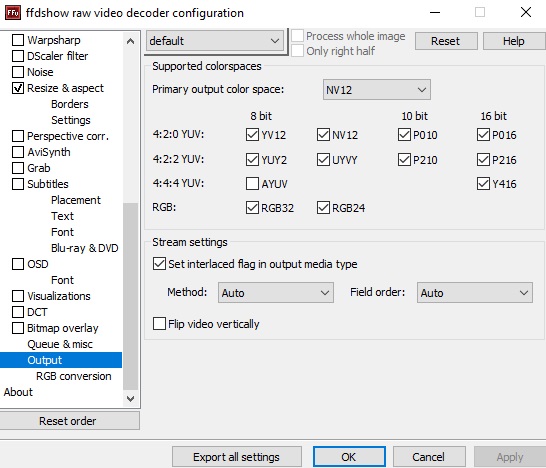Open the default preset dropdown
Viewport: 546px width, 468px height.
[215, 41]
